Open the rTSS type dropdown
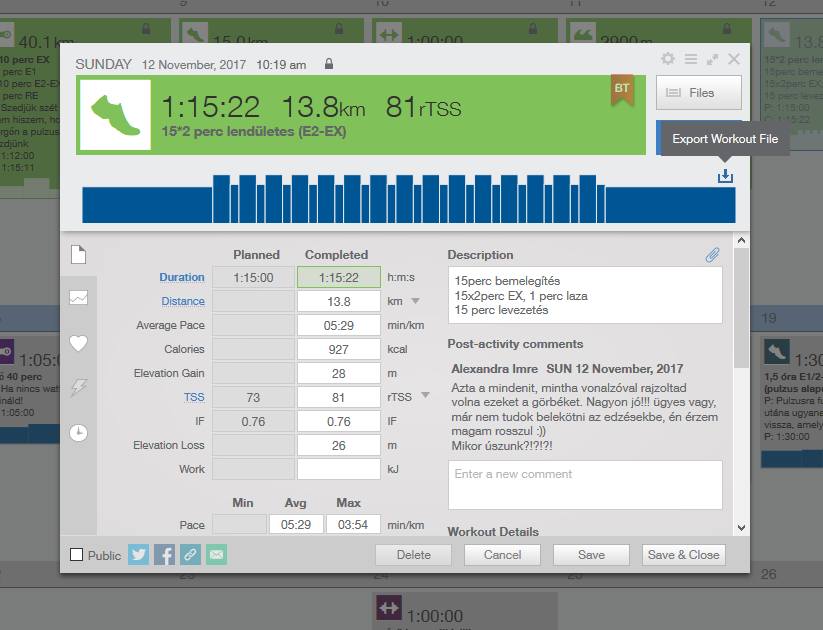 pos(426,395)
